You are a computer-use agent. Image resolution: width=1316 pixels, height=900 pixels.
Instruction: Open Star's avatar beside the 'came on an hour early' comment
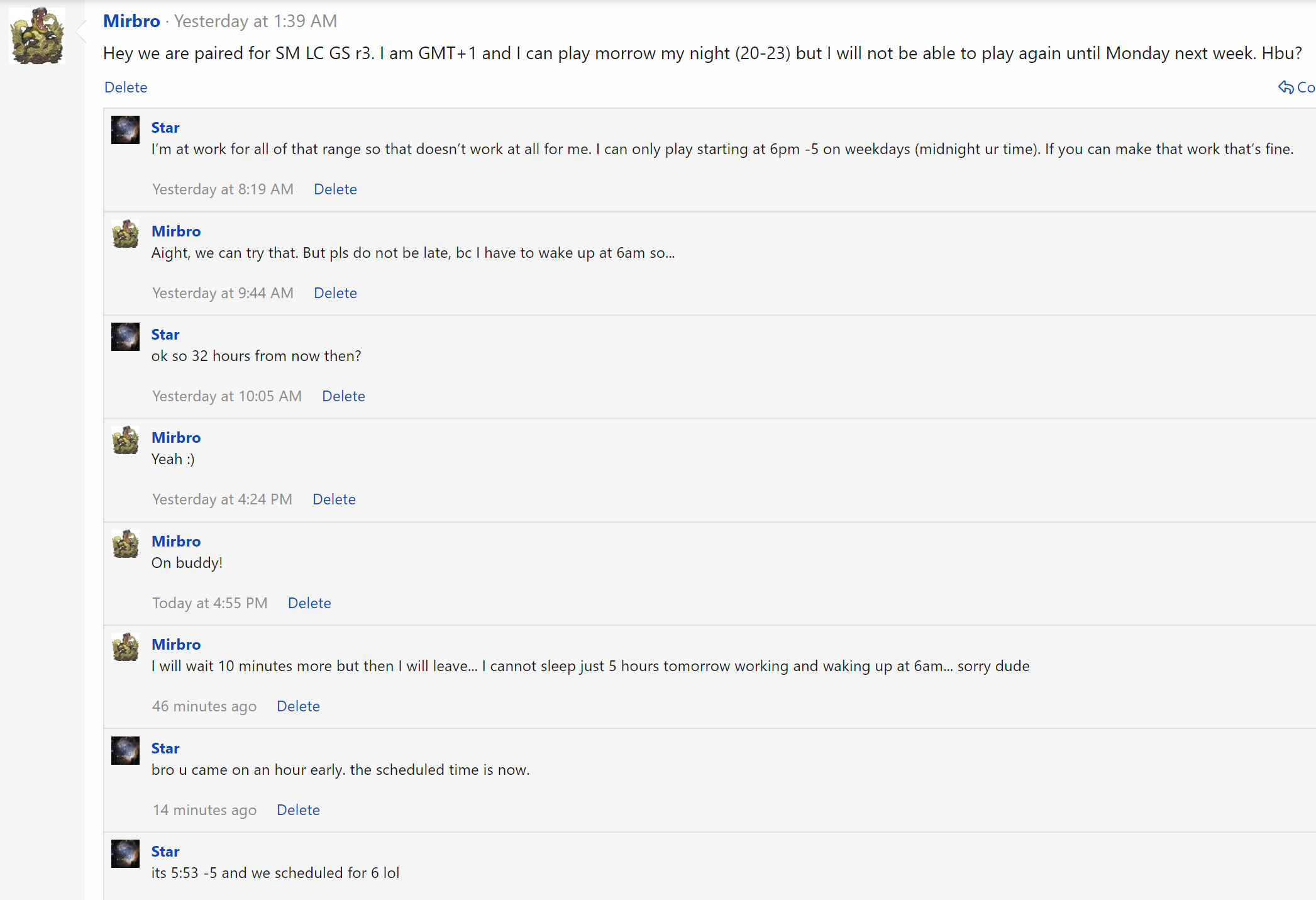click(x=125, y=751)
